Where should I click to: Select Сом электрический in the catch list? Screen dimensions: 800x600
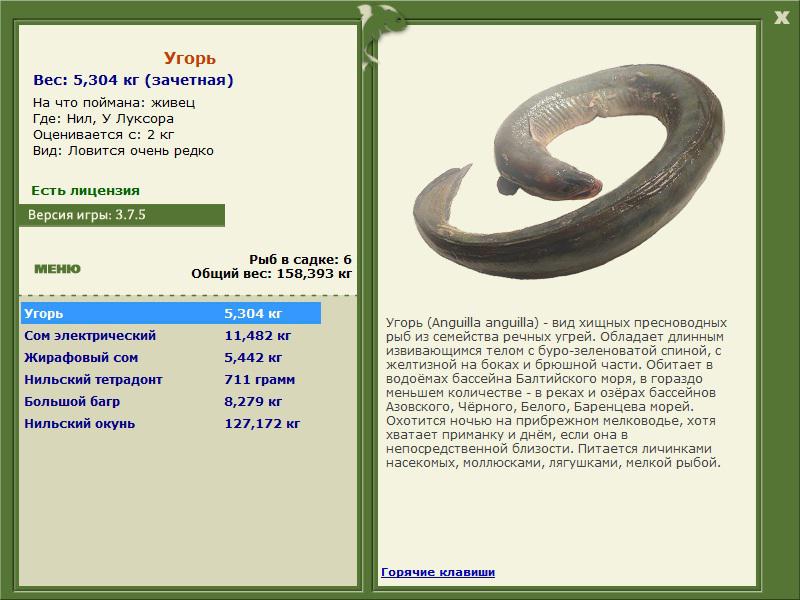pos(171,336)
